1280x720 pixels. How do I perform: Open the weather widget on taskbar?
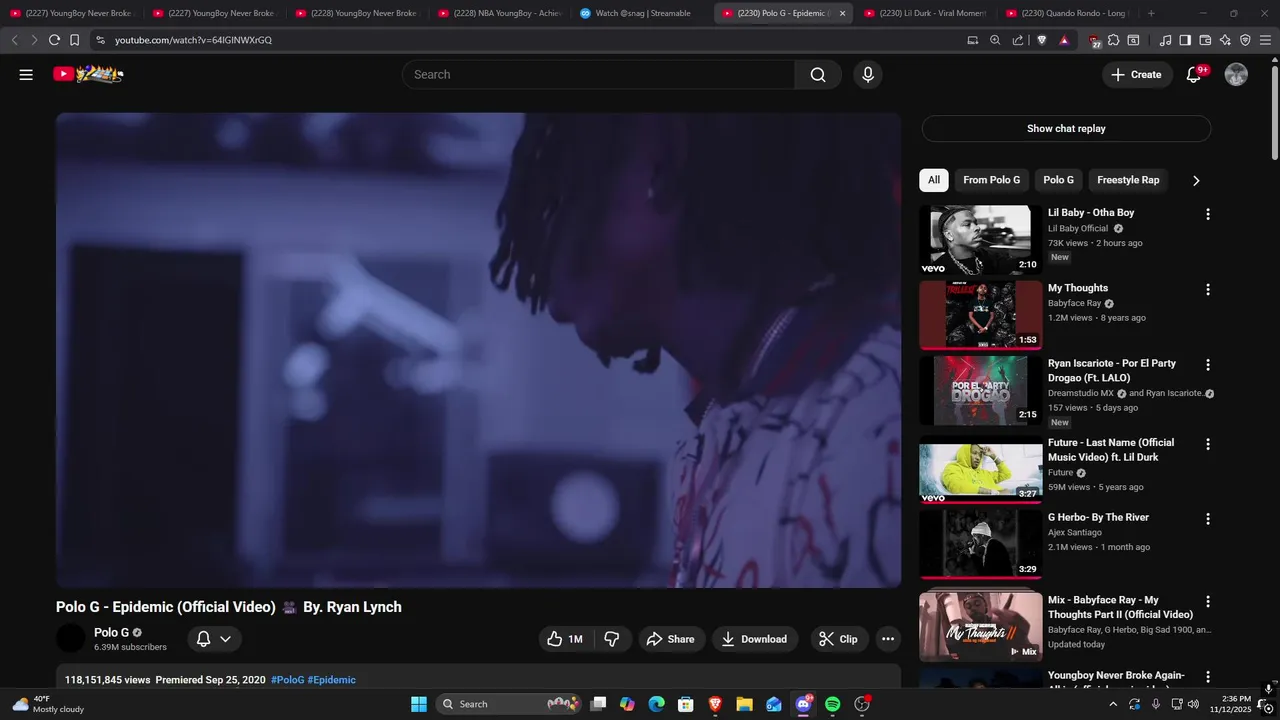pyautogui.click(x=48, y=704)
